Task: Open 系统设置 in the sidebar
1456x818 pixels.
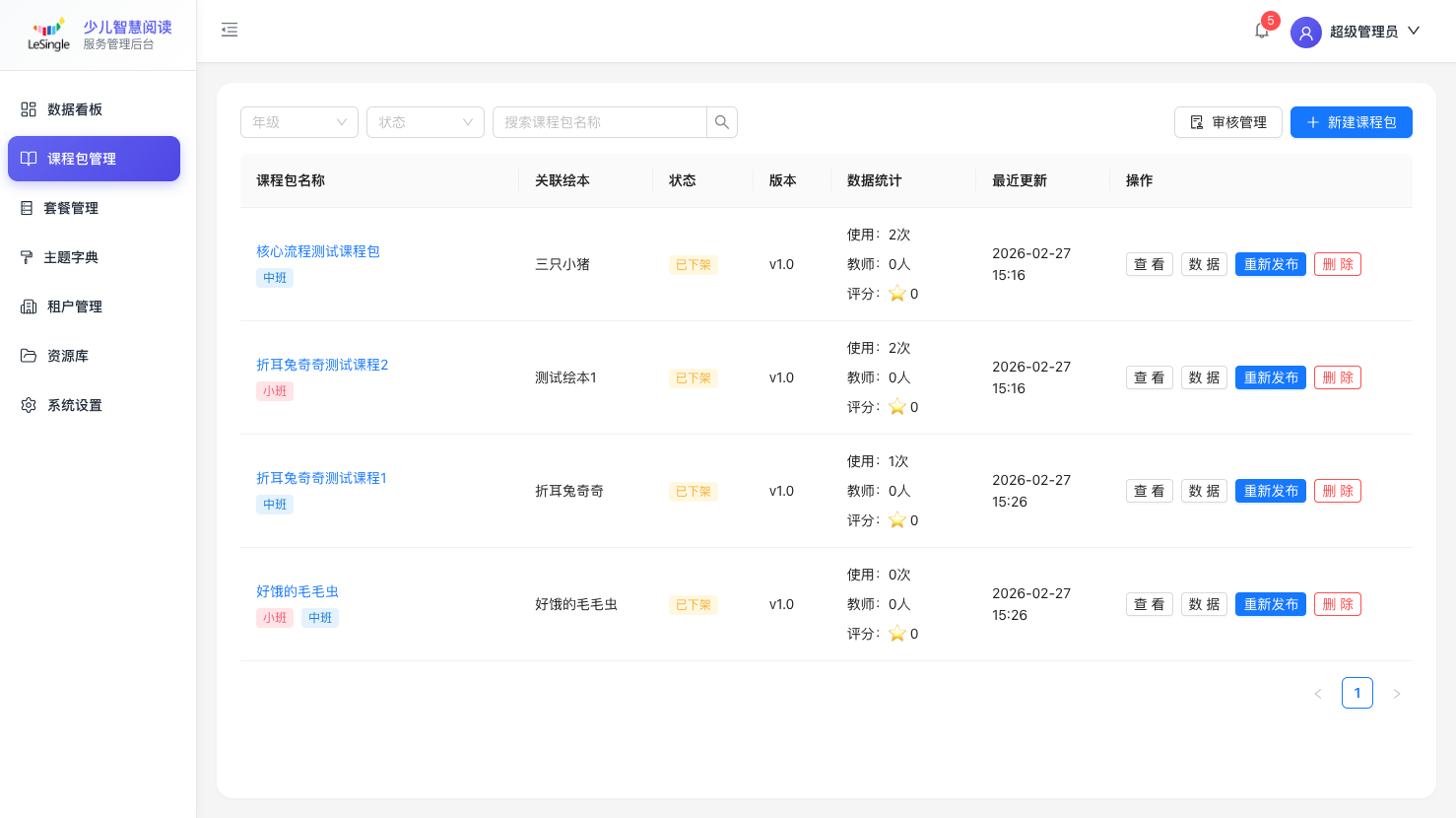Action: coord(75,405)
